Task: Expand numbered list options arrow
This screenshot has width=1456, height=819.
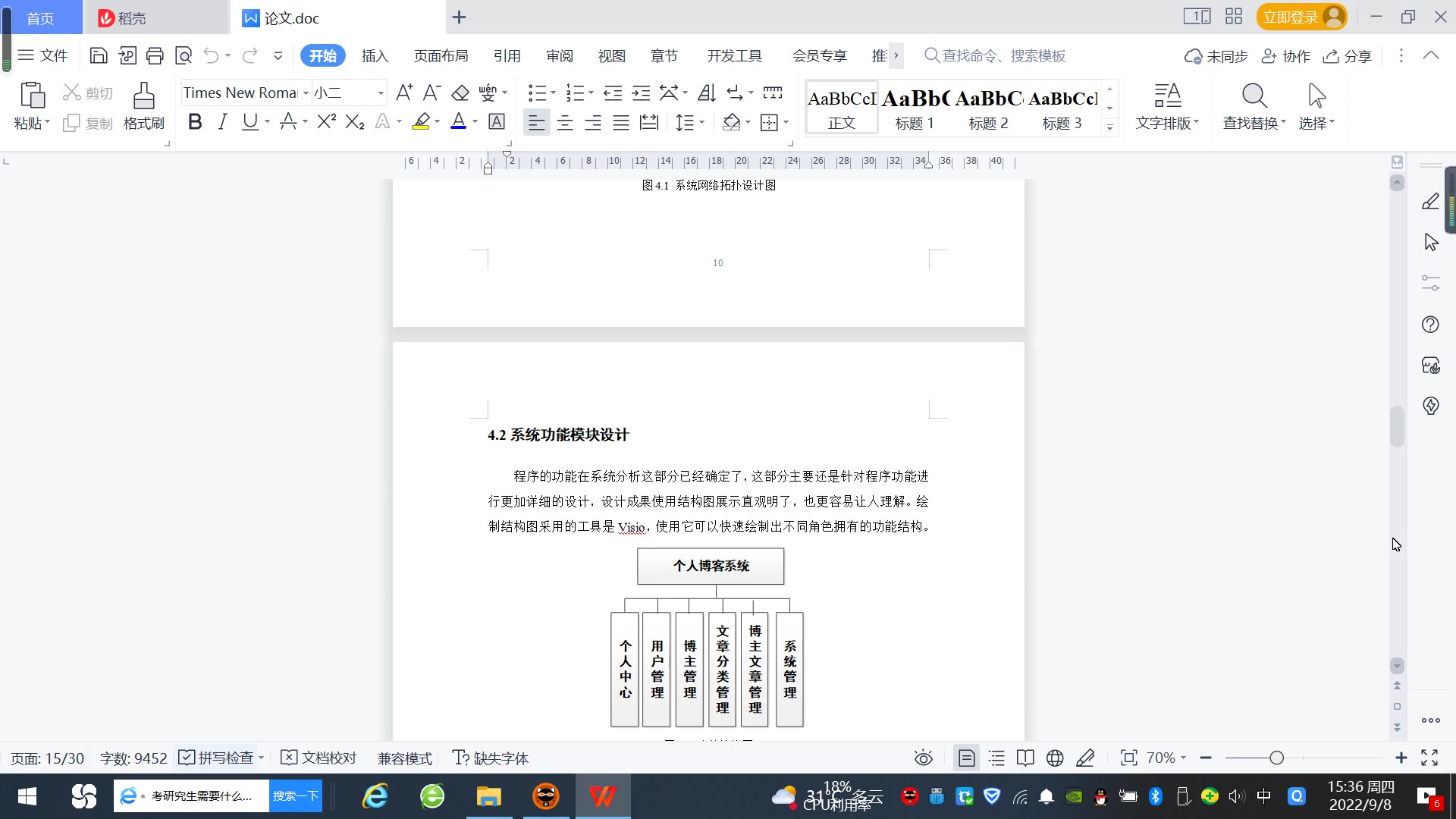Action: [591, 93]
